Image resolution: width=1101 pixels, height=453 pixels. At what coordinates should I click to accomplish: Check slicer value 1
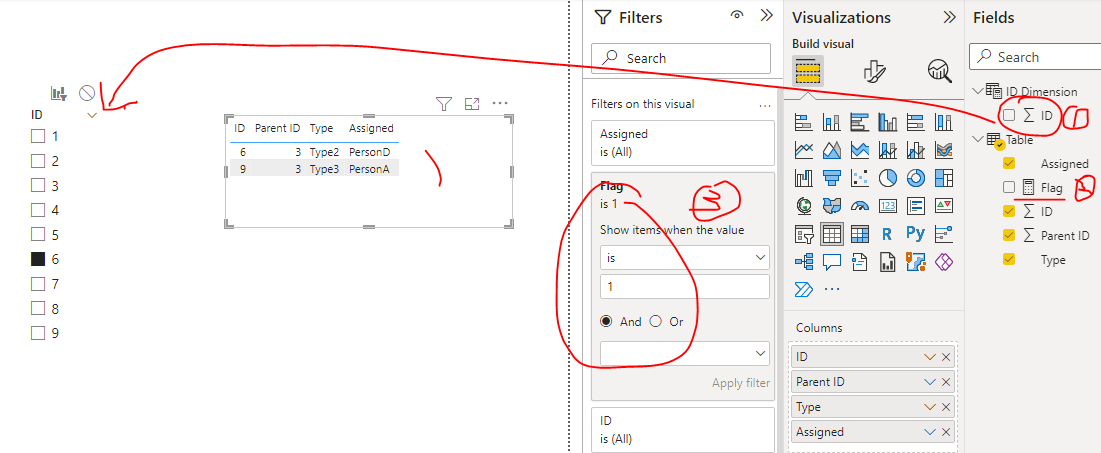[x=38, y=136]
